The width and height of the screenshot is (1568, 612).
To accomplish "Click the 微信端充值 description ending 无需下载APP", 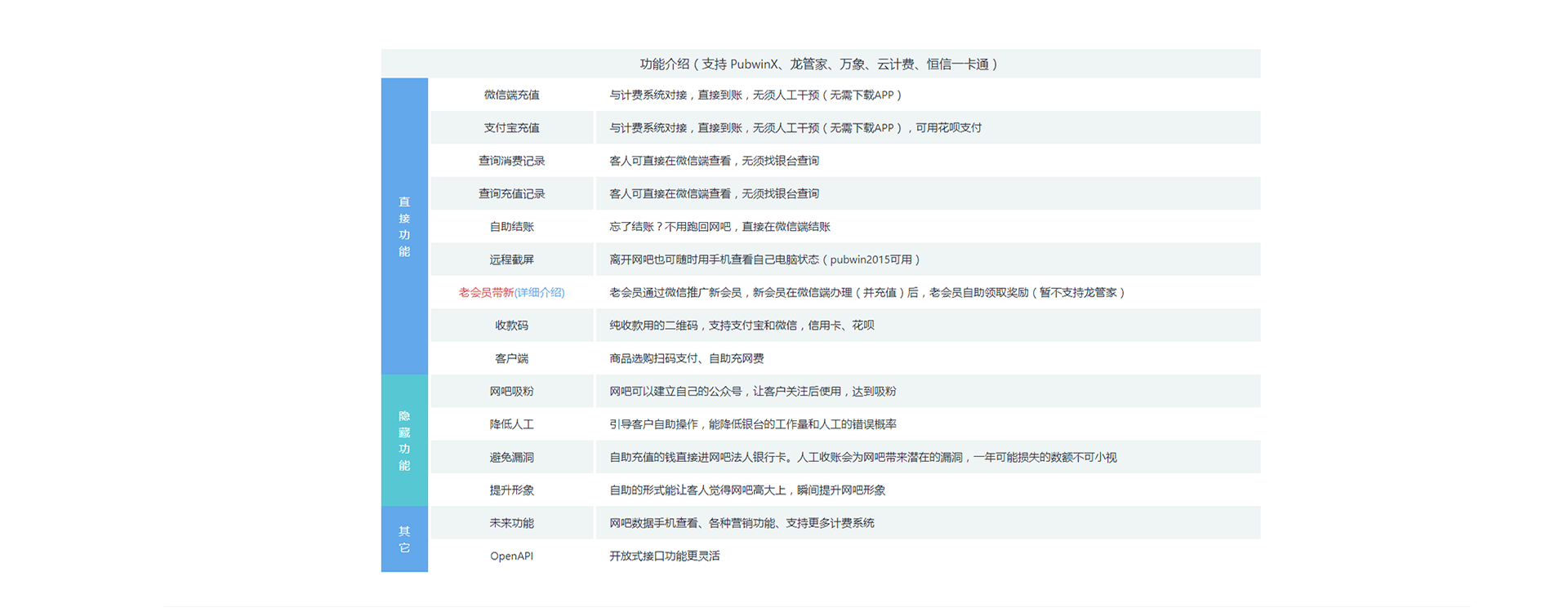I will coord(756,95).
